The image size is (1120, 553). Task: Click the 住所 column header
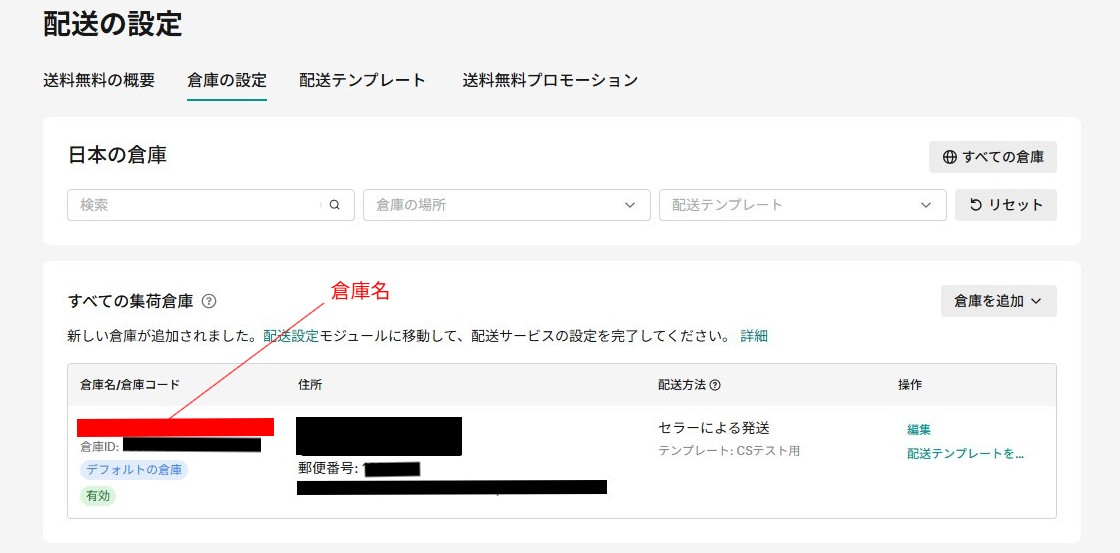coord(310,384)
